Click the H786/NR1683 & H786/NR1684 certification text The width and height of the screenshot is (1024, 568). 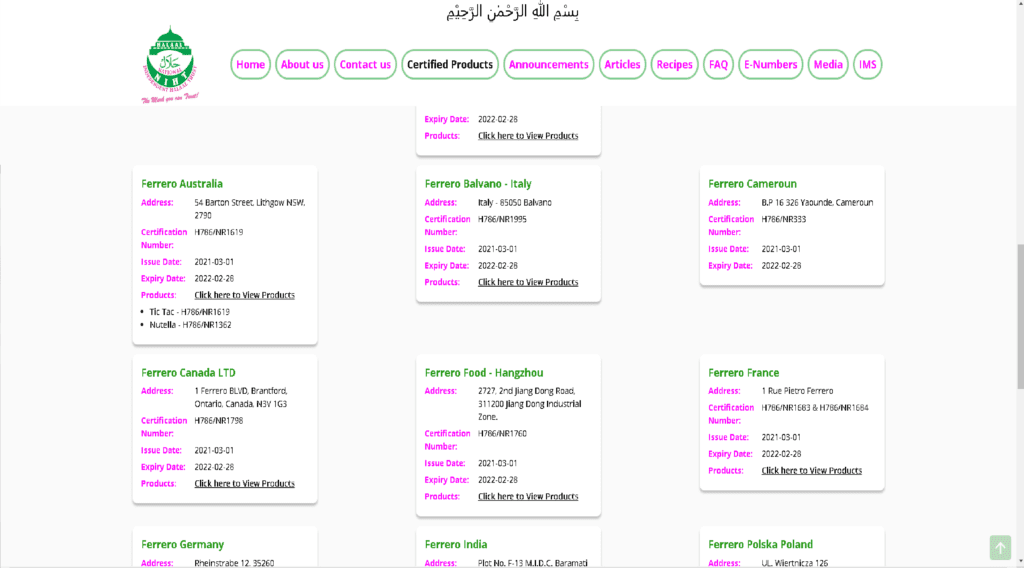coord(815,408)
